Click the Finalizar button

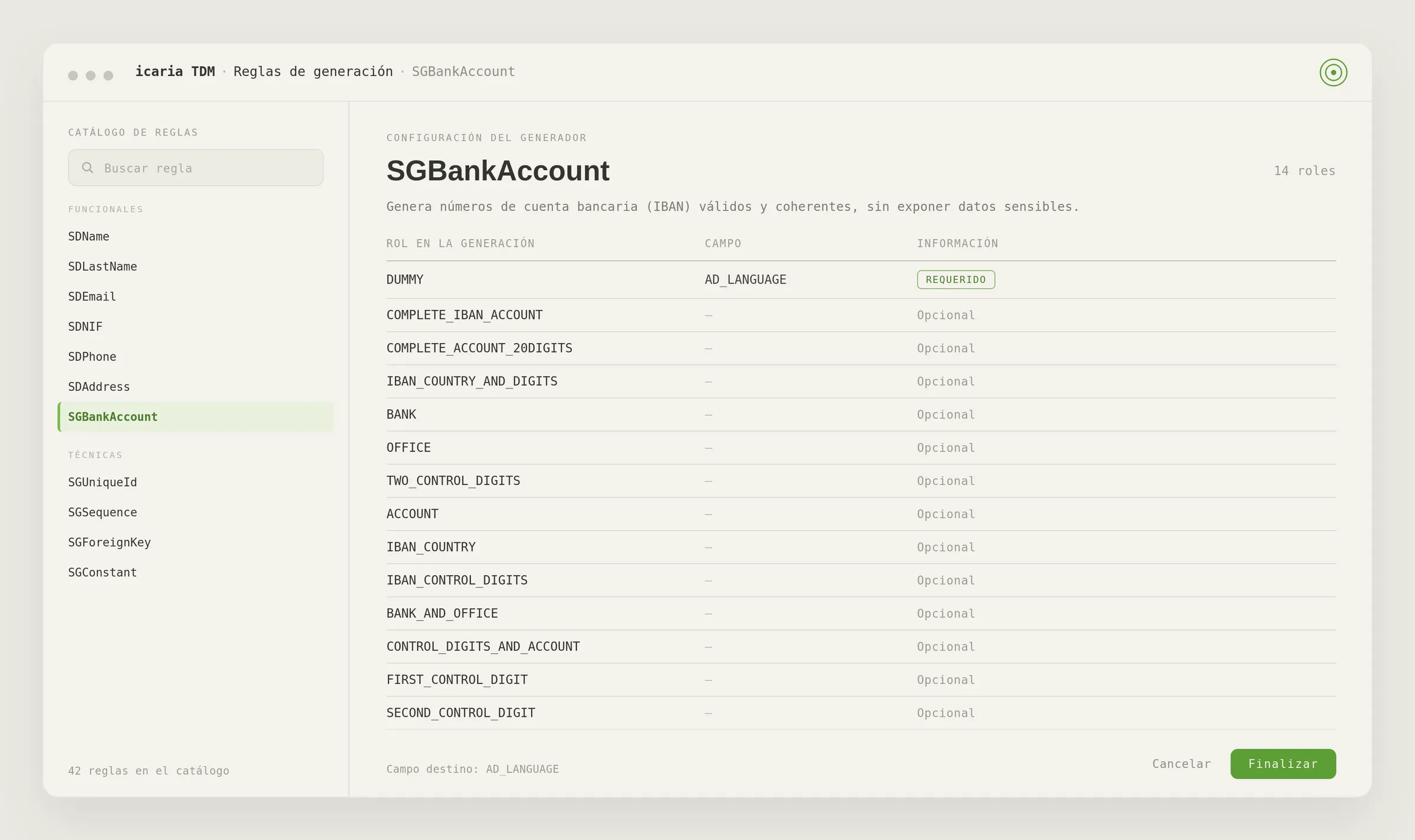(x=1283, y=764)
